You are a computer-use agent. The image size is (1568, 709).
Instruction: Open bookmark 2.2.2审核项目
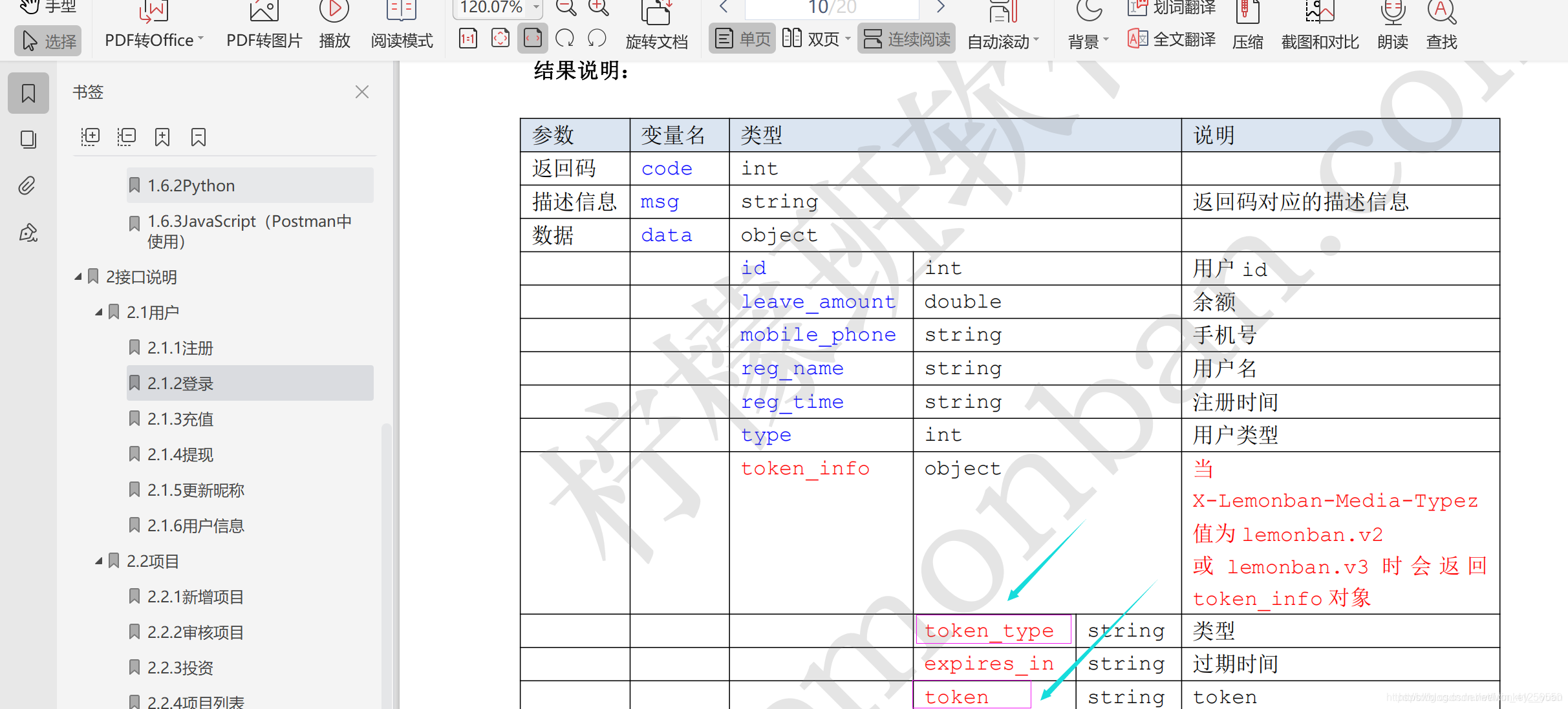[x=250, y=632]
